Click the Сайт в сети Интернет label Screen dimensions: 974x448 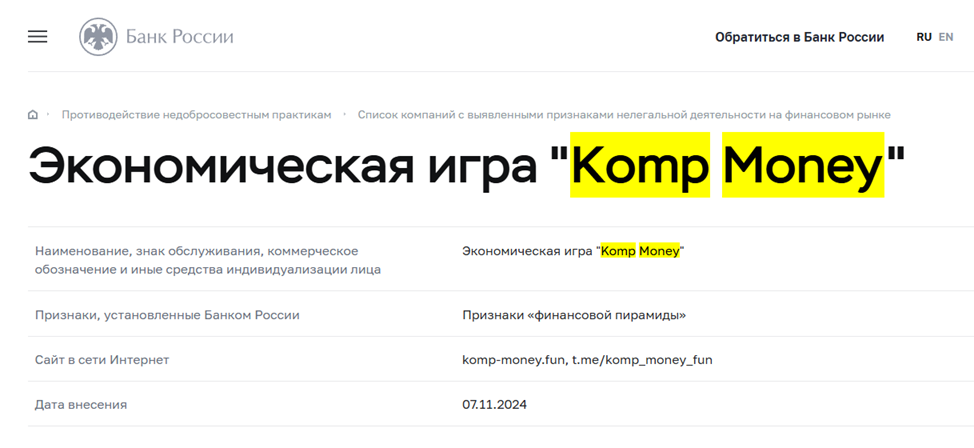tap(102, 360)
